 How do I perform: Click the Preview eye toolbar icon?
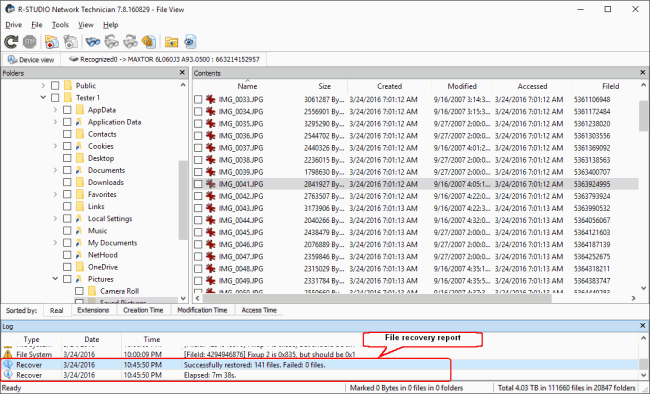click(x=190, y=41)
